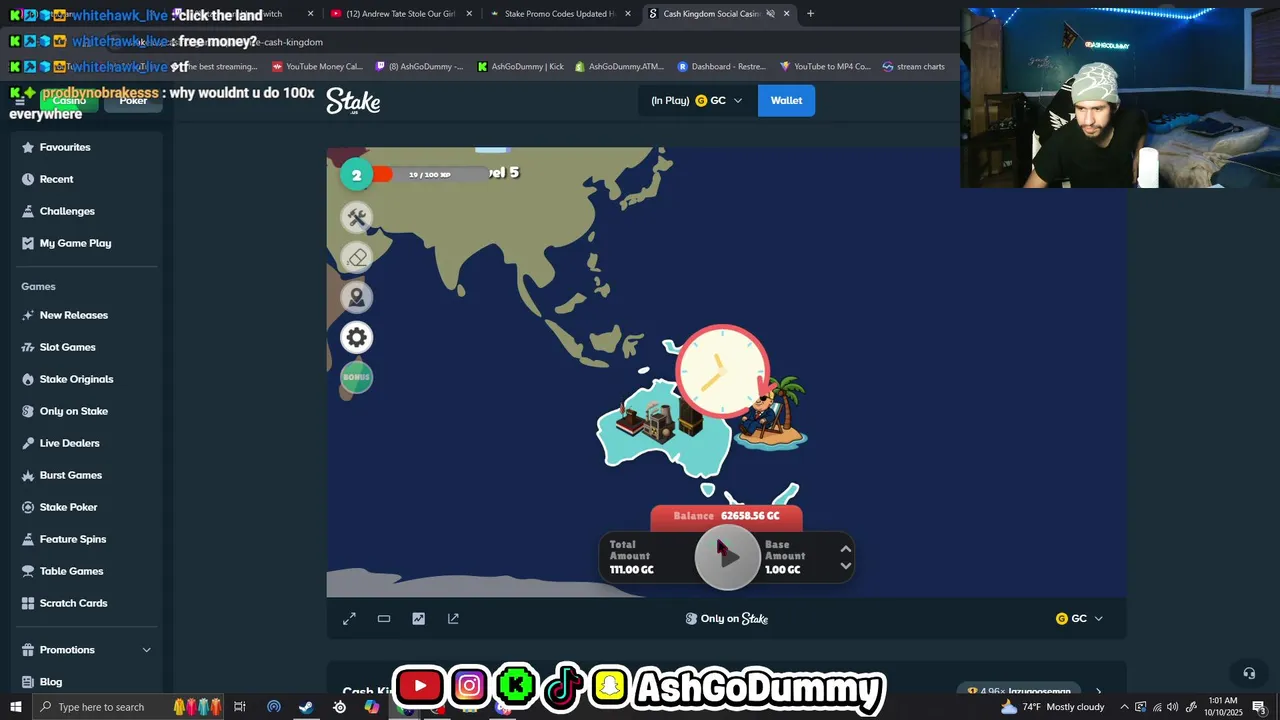The height and width of the screenshot is (720, 1280).
Task: Open the YouTube Money Cal... bookmark
Action: [x=317, y=67]
